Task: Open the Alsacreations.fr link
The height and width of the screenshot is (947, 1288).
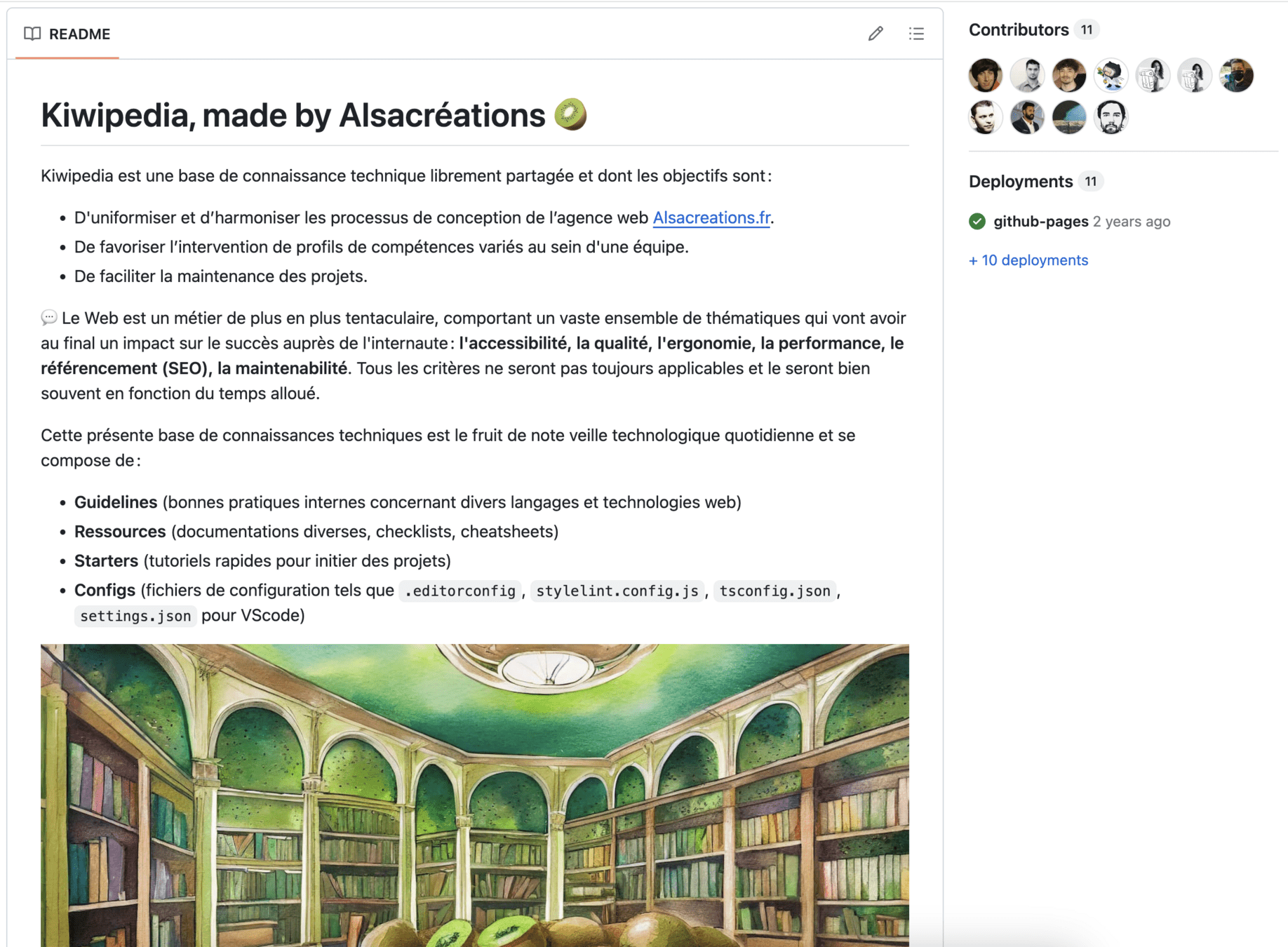Action: coord(711,218)
